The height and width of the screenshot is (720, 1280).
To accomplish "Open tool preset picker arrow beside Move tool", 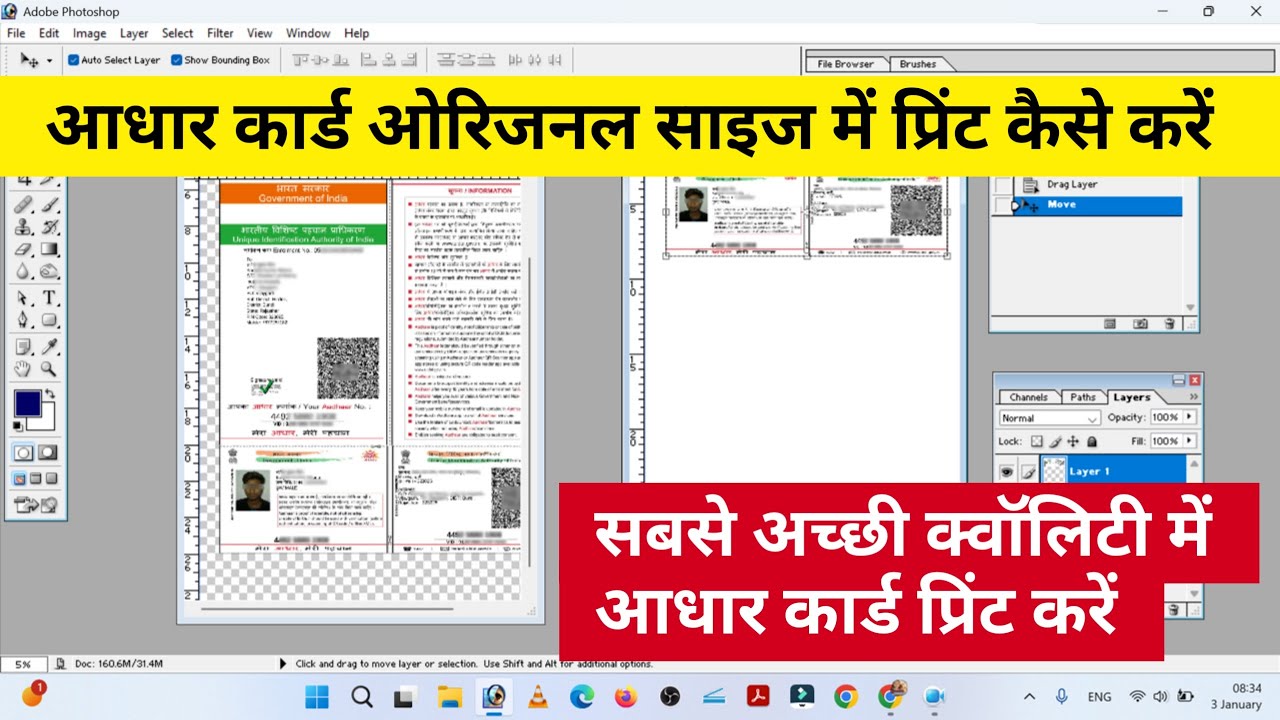I will tap(49, 60).
